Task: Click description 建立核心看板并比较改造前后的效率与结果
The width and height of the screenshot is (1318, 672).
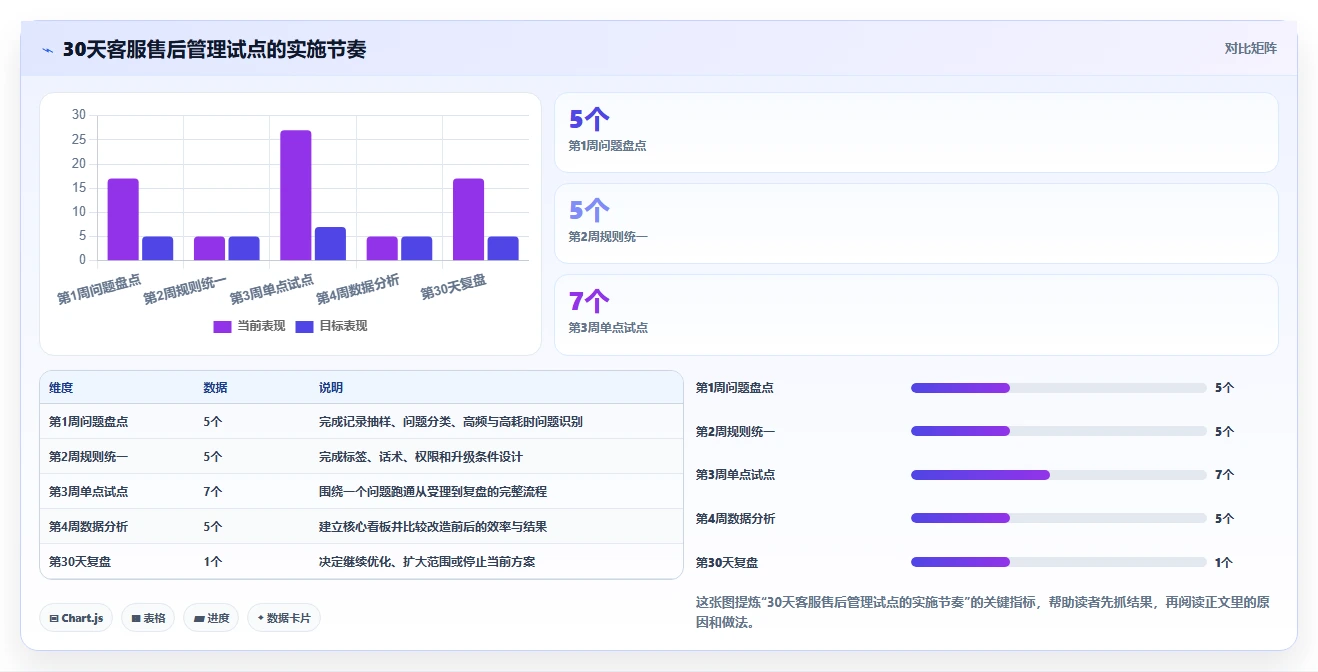Action: tap(433, 527)
